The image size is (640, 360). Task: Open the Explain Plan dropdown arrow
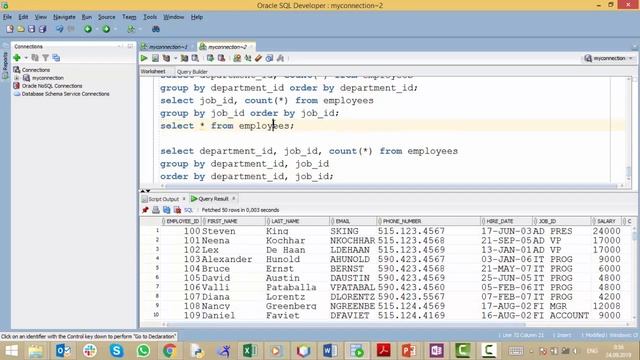(176, 58)
